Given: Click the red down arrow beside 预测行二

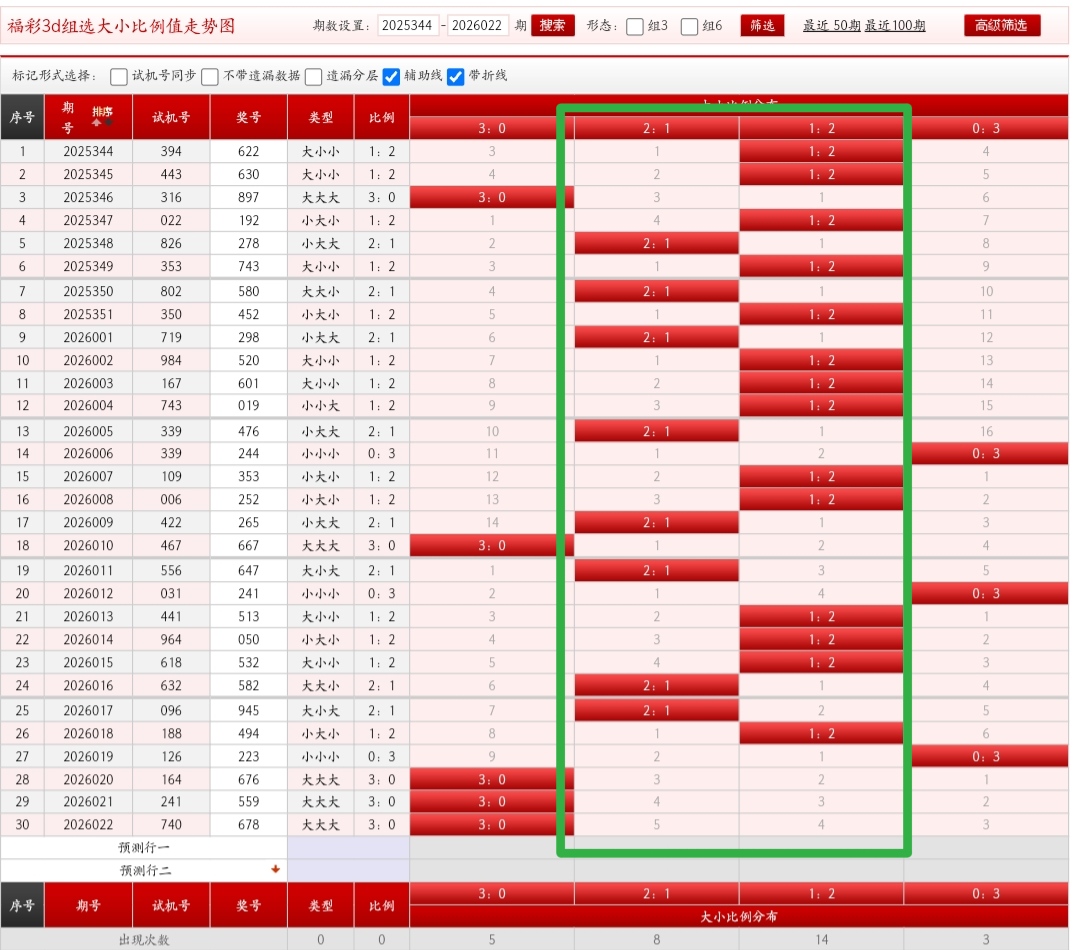Looking at the screenshot, I should coord(276,869).
